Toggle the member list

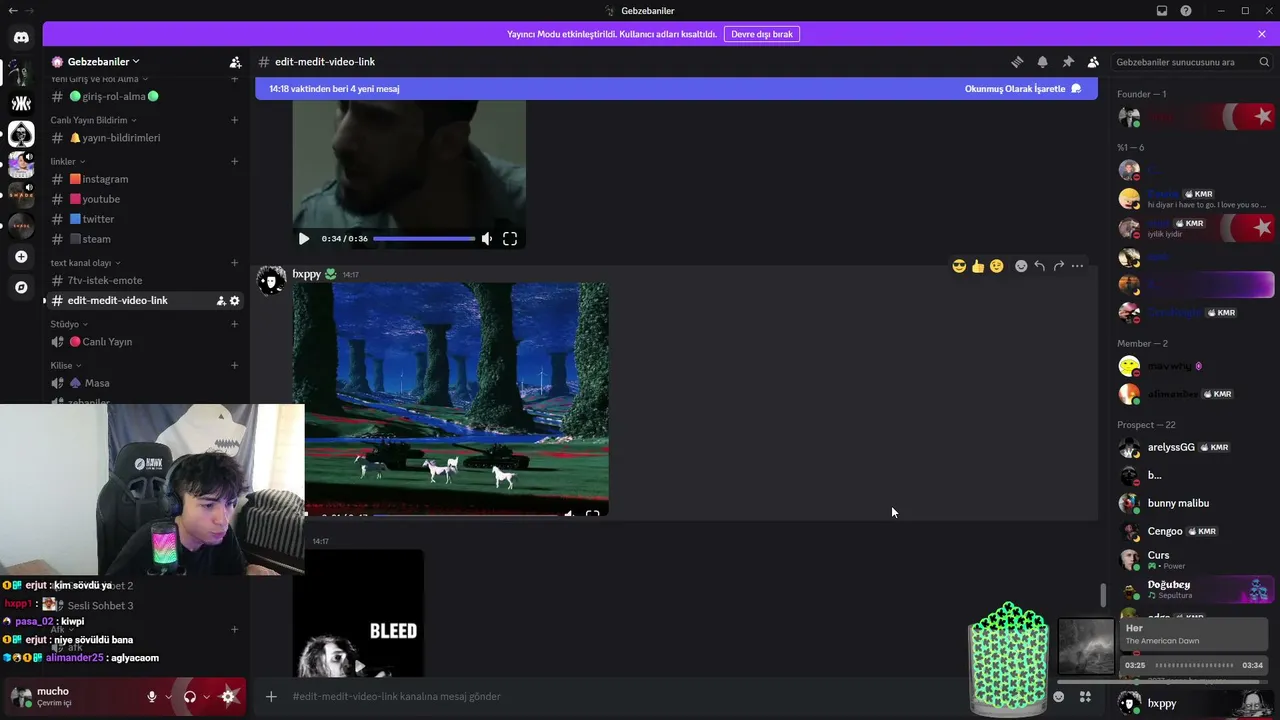[x=1093, y=62]
